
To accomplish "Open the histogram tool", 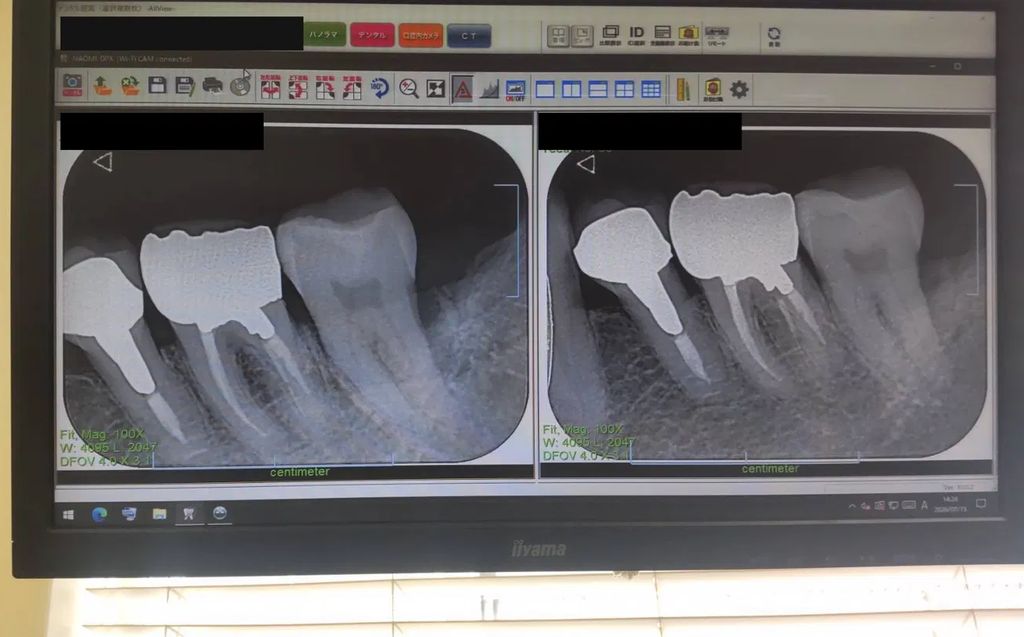I will pyautogui.click(x=489, y=90).
